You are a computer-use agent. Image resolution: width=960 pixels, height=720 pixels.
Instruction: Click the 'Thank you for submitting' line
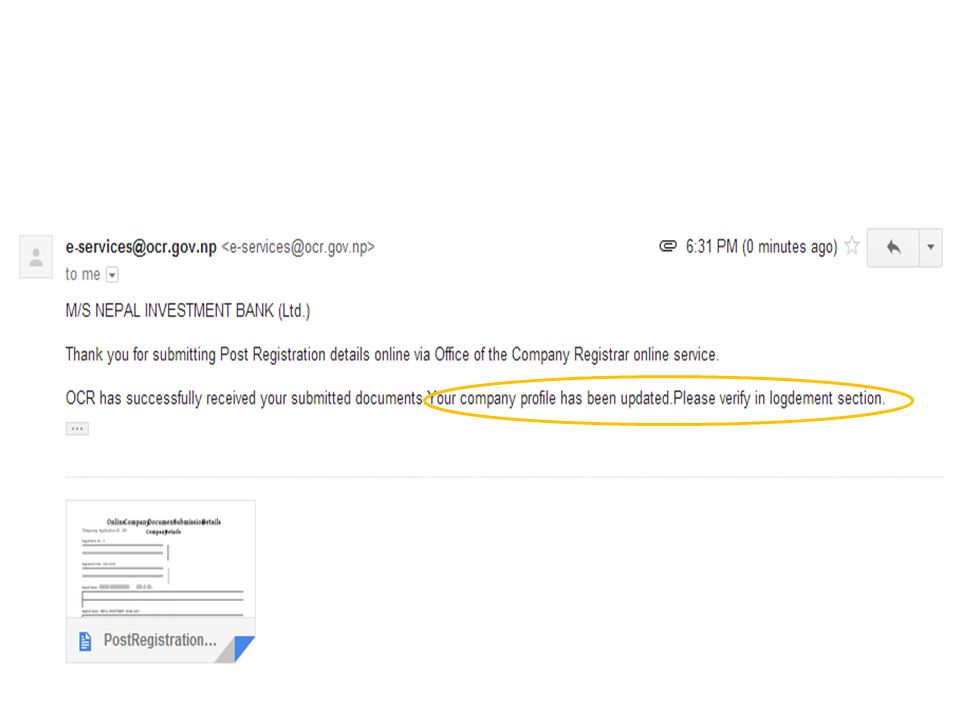point(392,354)
